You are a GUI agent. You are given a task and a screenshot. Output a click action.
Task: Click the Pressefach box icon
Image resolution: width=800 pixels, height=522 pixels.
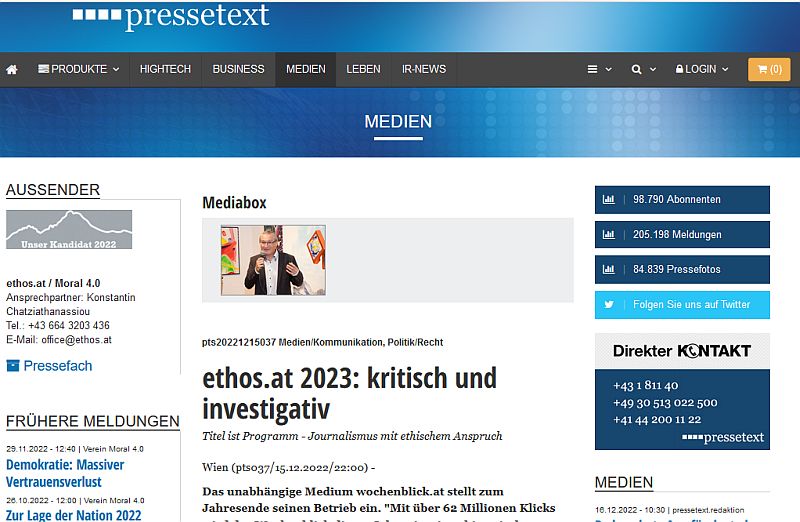click(13, 365)
